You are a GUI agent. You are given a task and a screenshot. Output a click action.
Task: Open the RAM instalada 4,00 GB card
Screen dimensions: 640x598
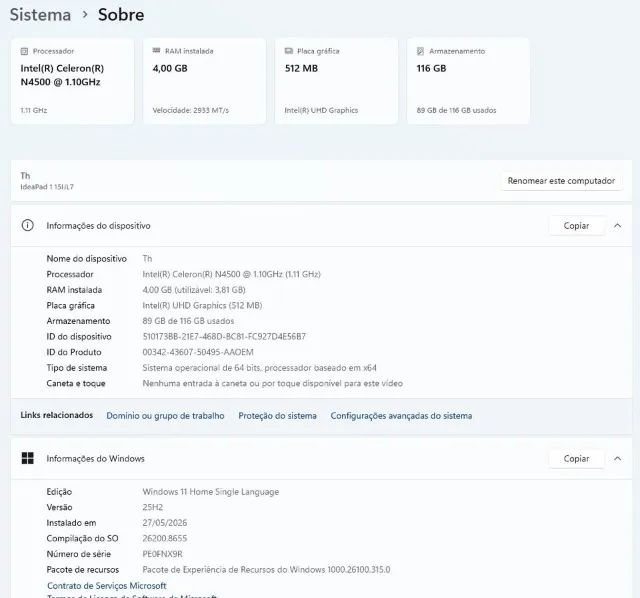click(204, 81)
